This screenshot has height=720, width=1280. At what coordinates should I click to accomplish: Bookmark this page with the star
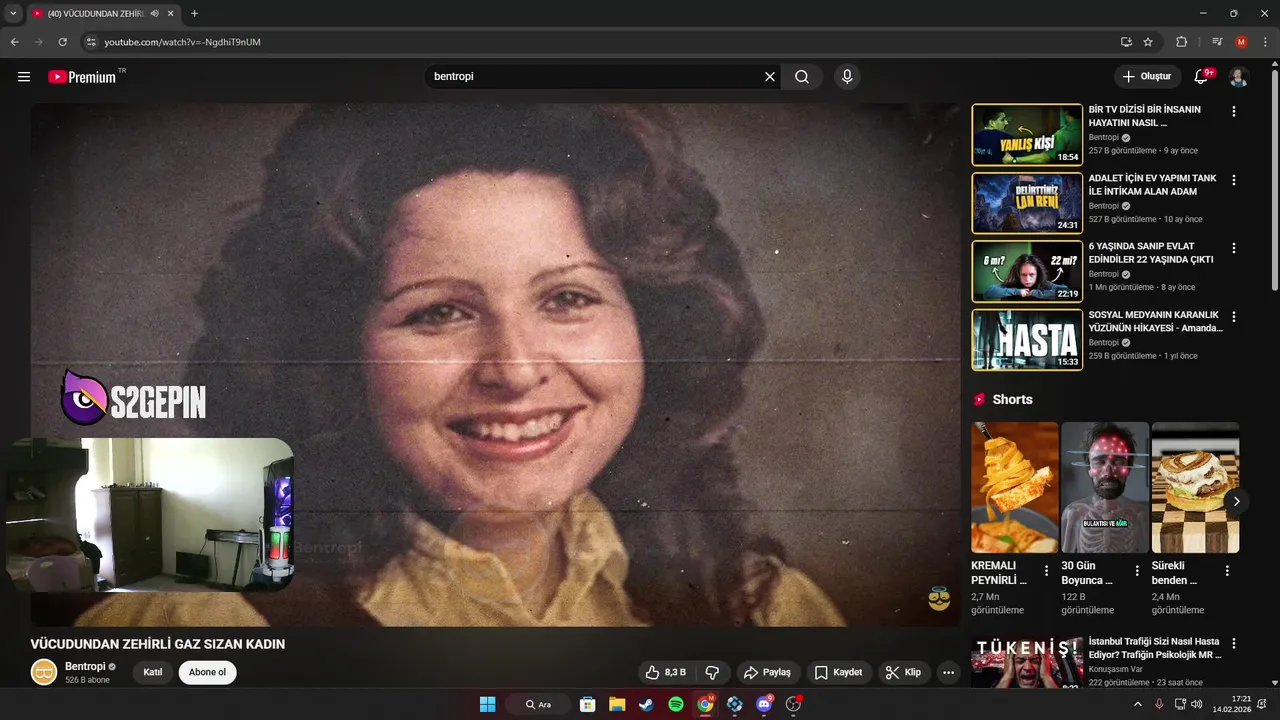pyautogui.click(x=1148, y=42)
